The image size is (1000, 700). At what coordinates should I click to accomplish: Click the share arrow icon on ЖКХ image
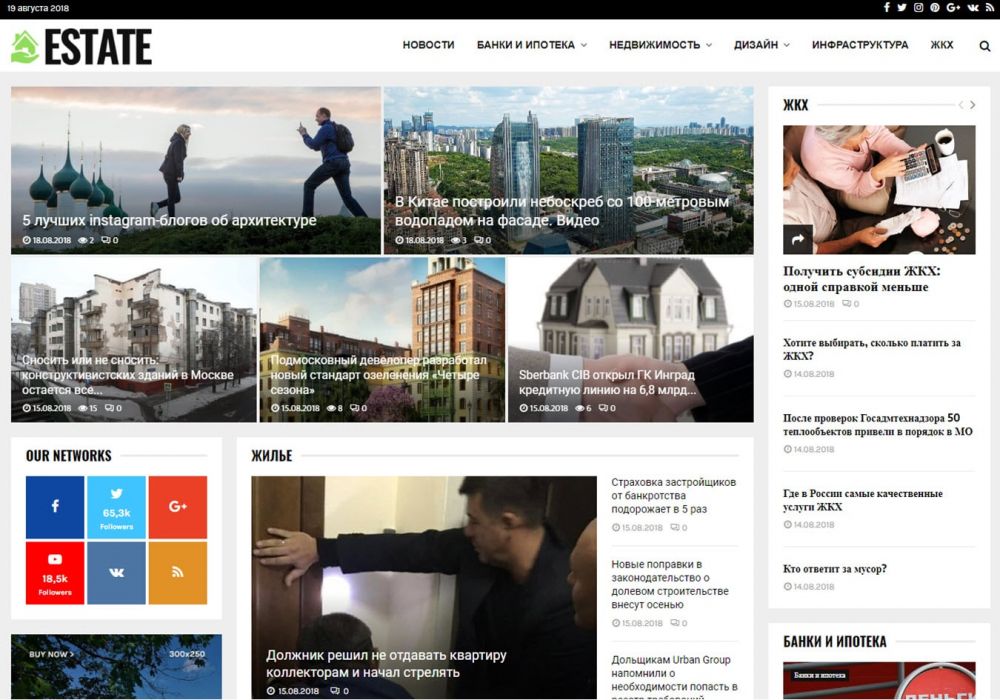tap(798, 240)
